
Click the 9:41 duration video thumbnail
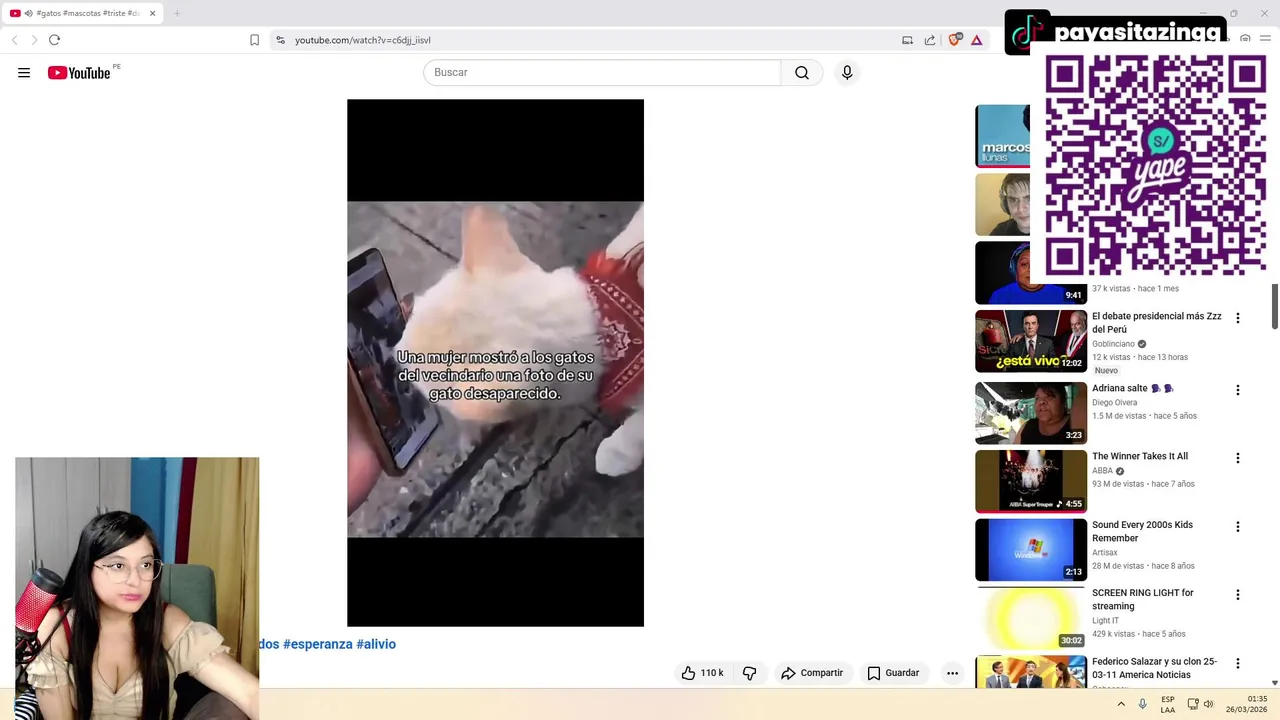click(x=1031, y=272)
